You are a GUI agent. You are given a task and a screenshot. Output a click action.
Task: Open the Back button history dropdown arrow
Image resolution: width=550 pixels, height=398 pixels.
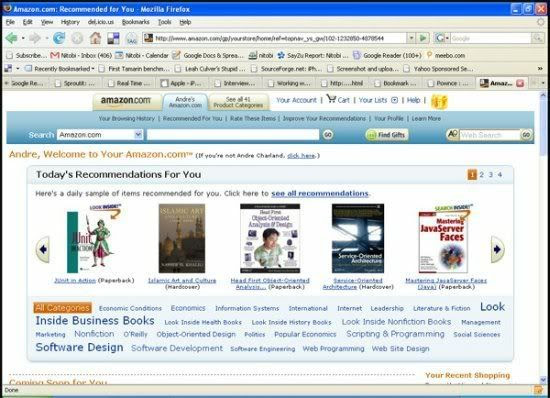pyautogui.click(x=23, y=38)
